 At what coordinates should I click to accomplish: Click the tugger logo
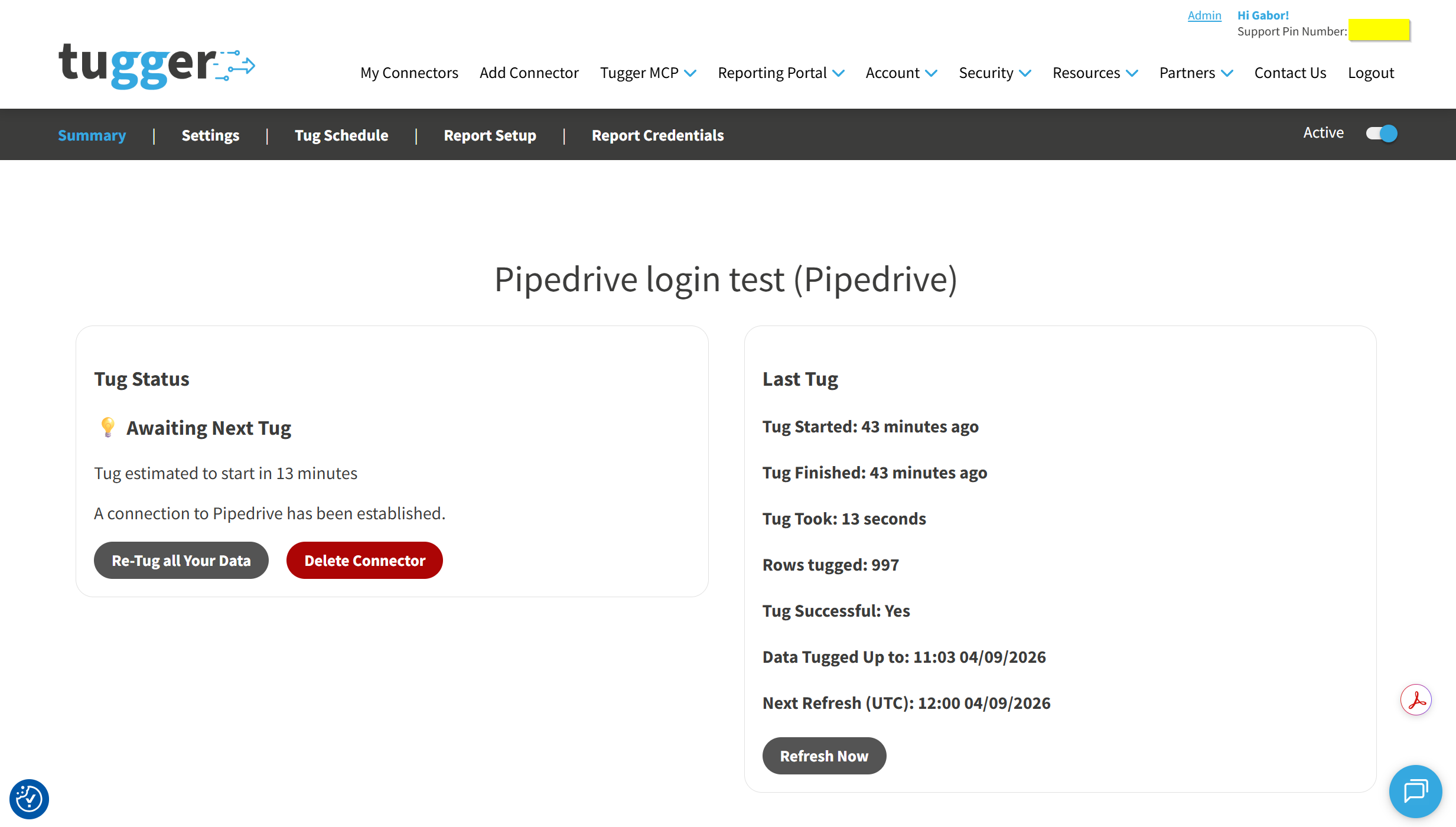coord(157,66)
